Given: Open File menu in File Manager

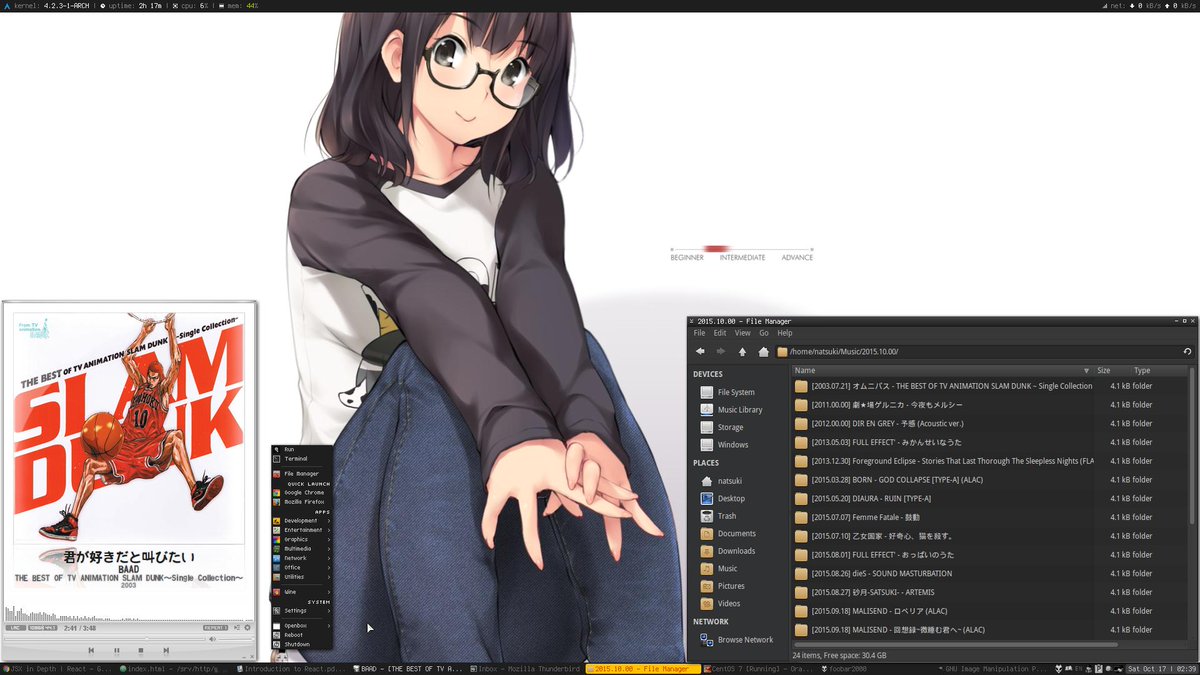Looking at the screenshot, I should point(699,333).
